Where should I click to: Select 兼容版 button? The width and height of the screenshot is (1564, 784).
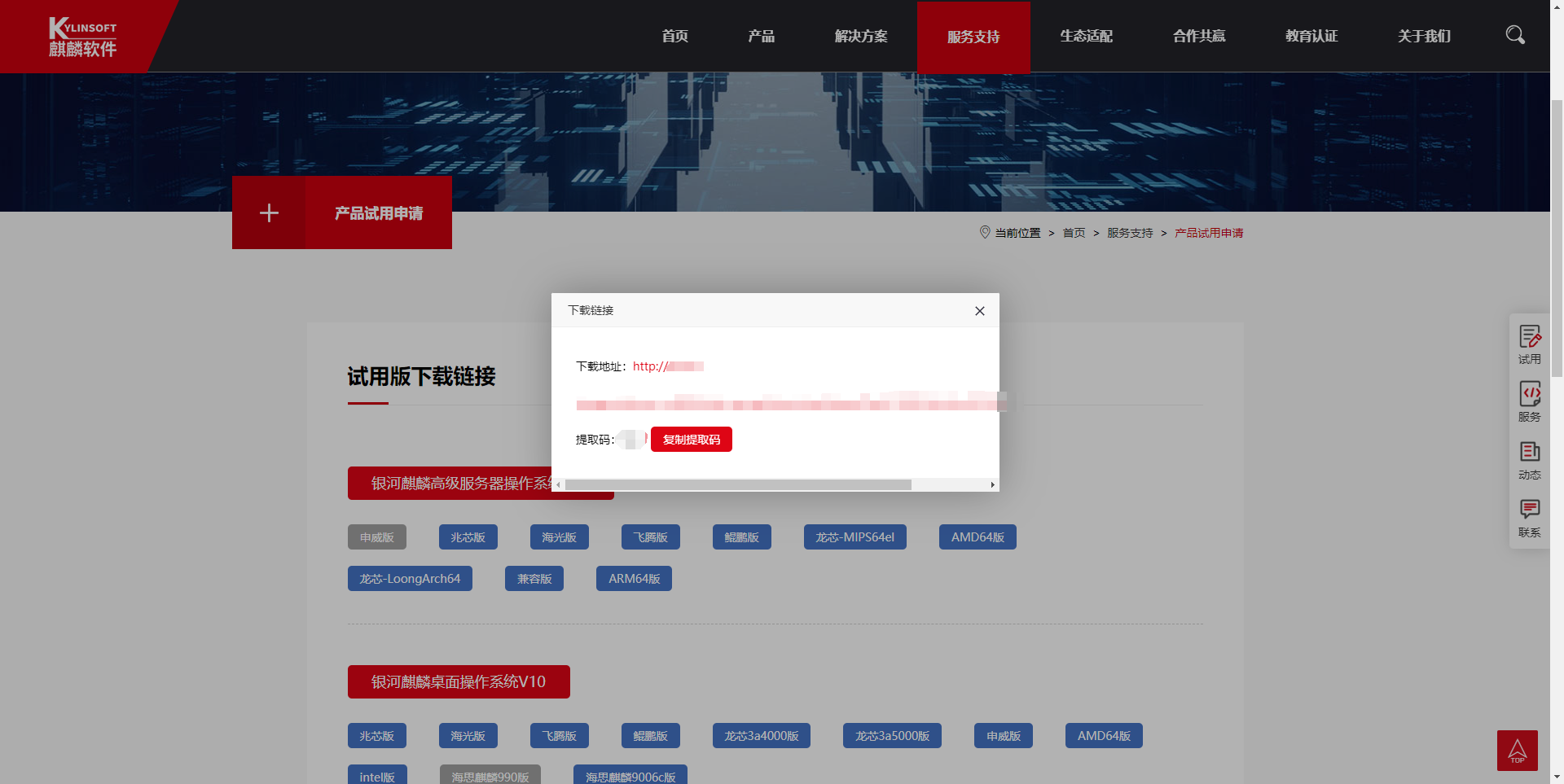(534, 579)
